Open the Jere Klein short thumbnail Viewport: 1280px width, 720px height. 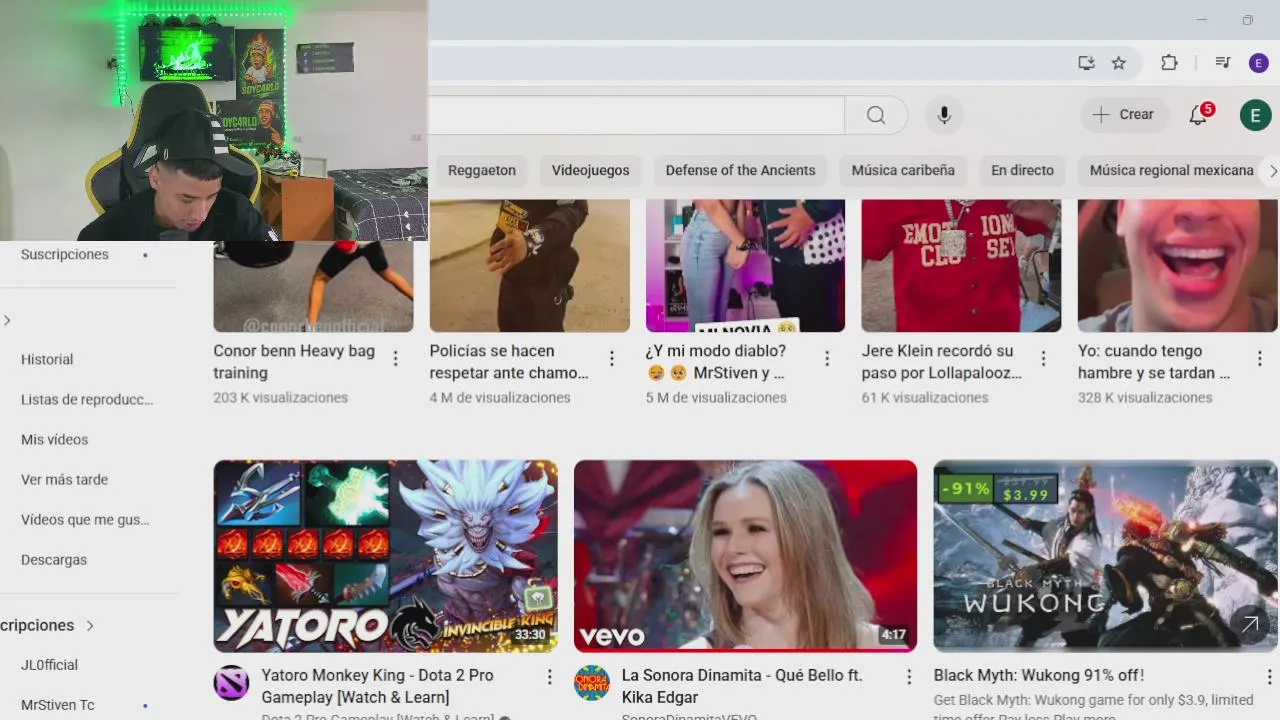coord(961,265)
